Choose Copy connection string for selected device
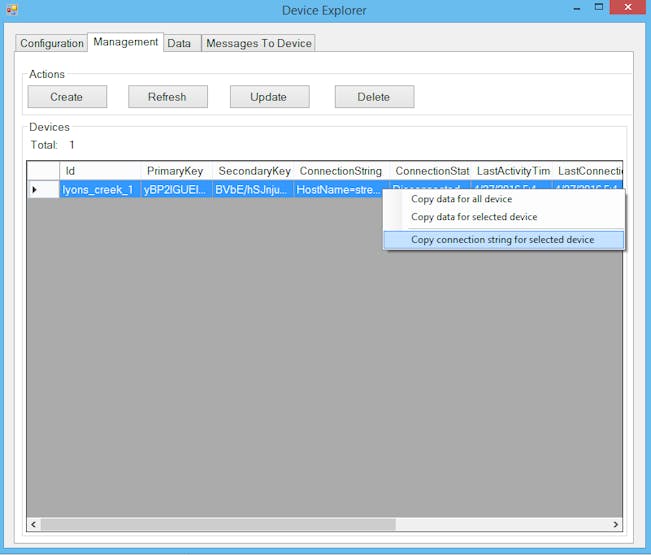Screen dimensions: 651x555 [504, 240]
